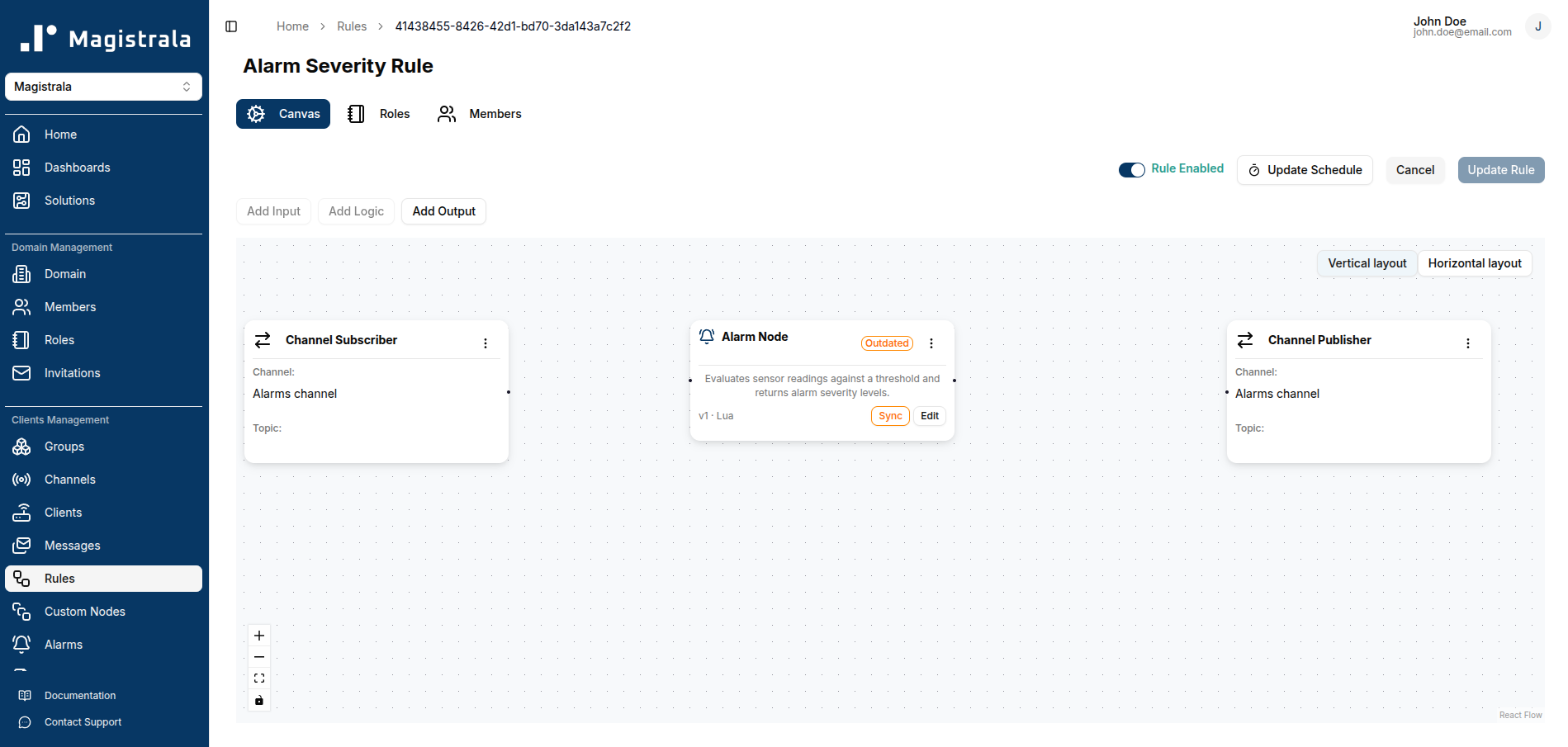Click the Alarm Node bell icon
This screenshot has width=1568, height=747.
(707, 337)
